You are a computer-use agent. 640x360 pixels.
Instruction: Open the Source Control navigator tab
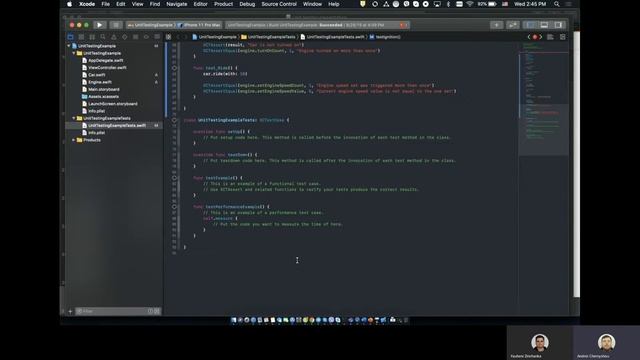click(x=81, y=37)
